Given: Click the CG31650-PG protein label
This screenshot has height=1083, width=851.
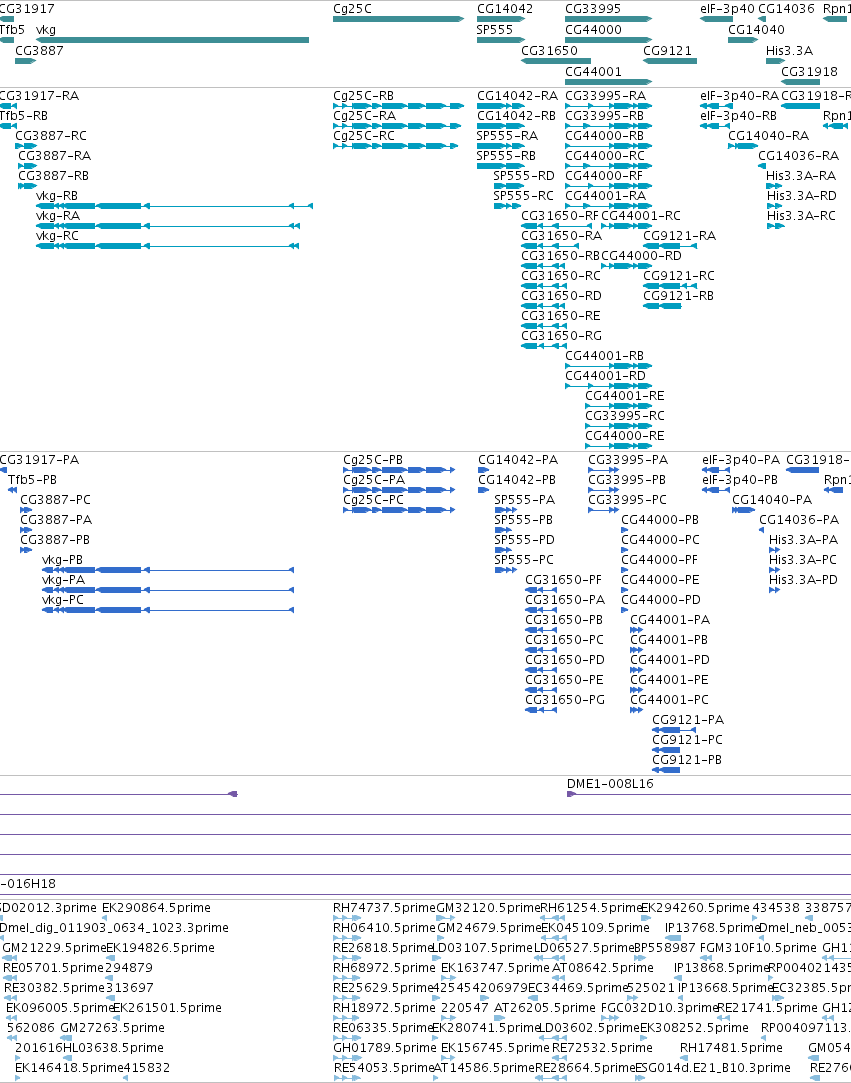Looking at the screenshot, I should point(565,700).
